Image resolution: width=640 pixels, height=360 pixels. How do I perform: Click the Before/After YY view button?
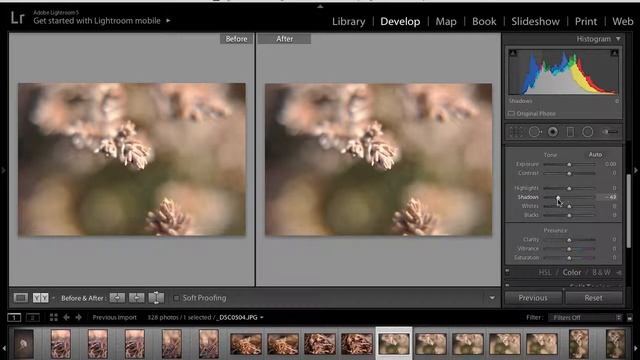tap(40, 298)
